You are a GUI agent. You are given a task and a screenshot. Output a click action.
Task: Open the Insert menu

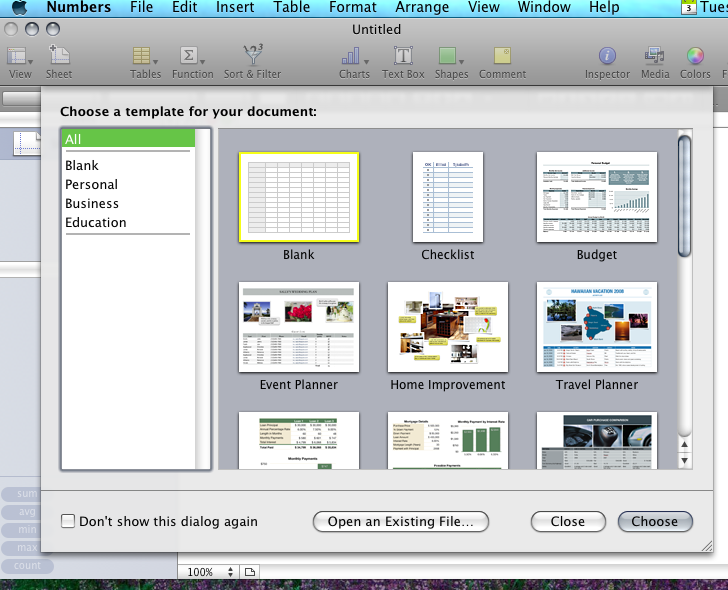[235, 7]
